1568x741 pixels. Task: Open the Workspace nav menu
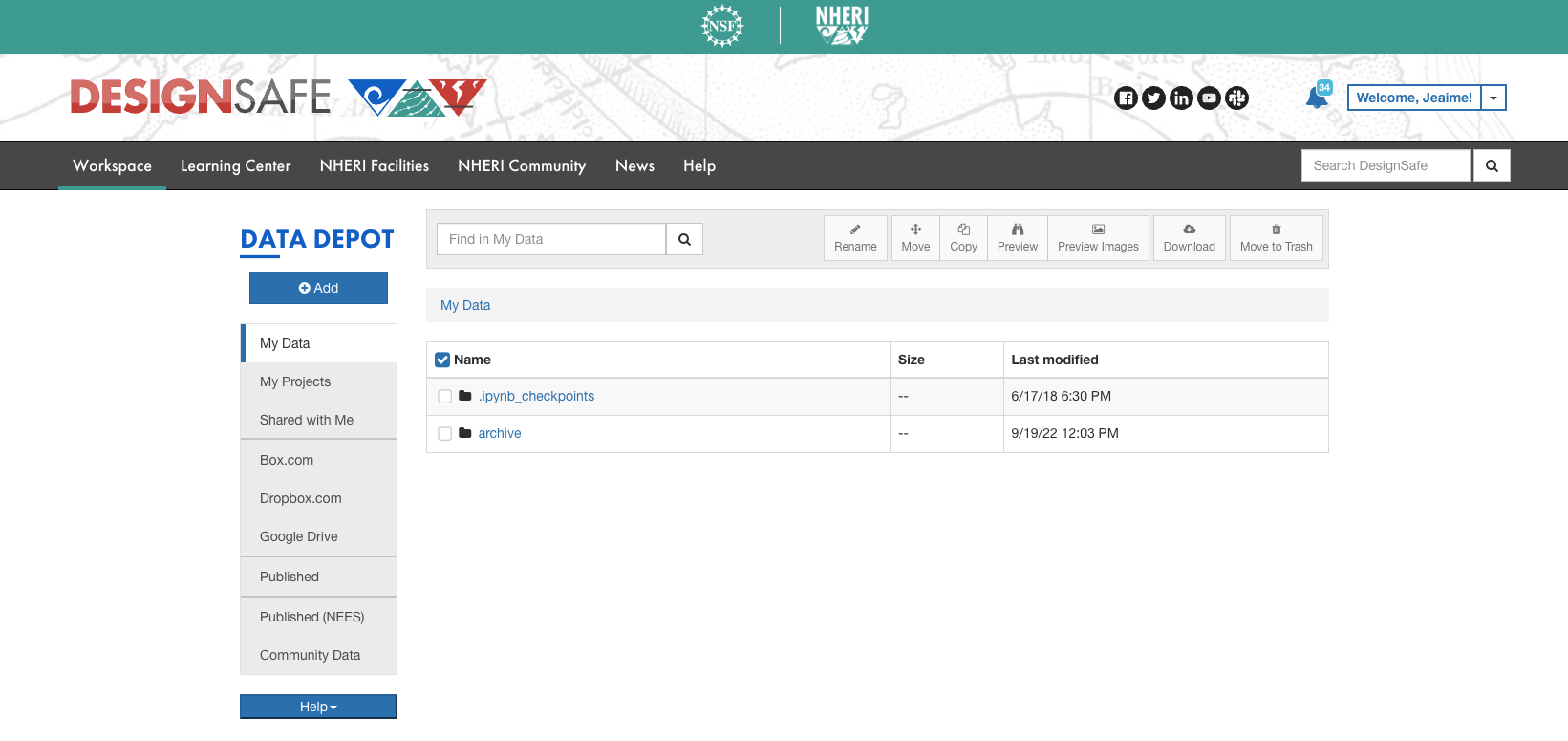tap(112, 165)
